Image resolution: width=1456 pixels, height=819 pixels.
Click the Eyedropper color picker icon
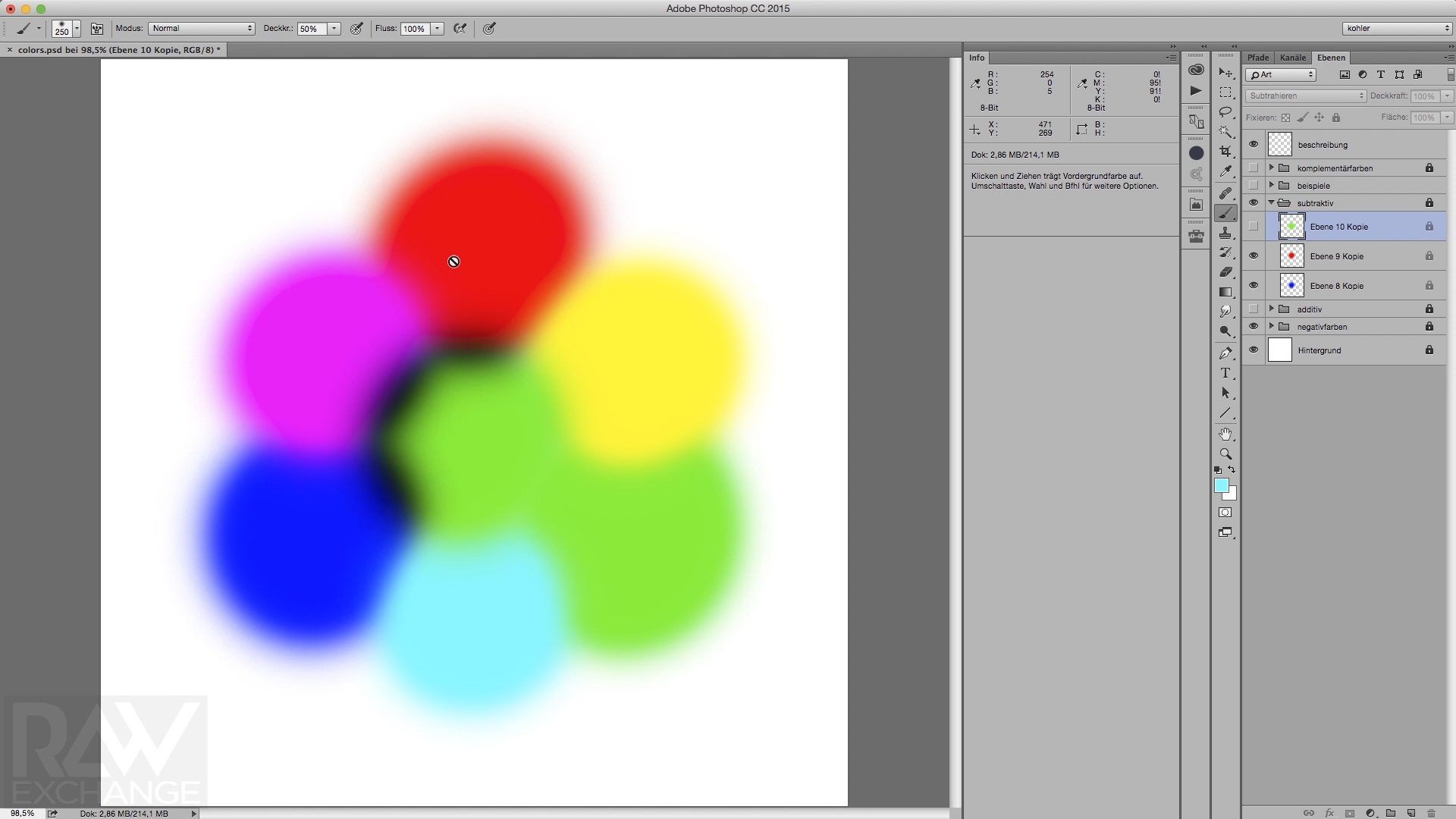(x=1225, y=171)
